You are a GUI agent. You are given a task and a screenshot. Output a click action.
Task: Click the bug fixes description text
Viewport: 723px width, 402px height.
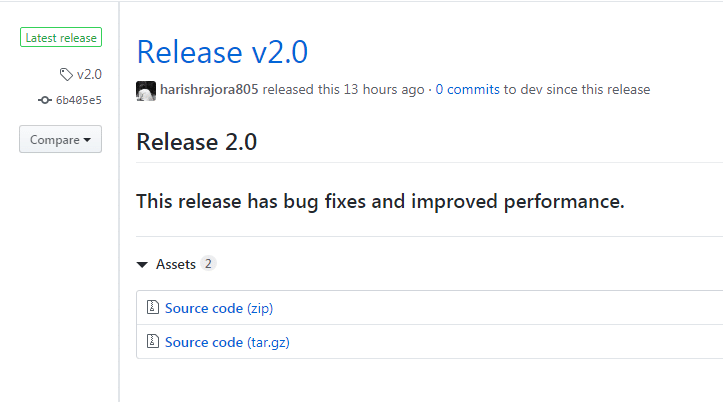point(380,201)
